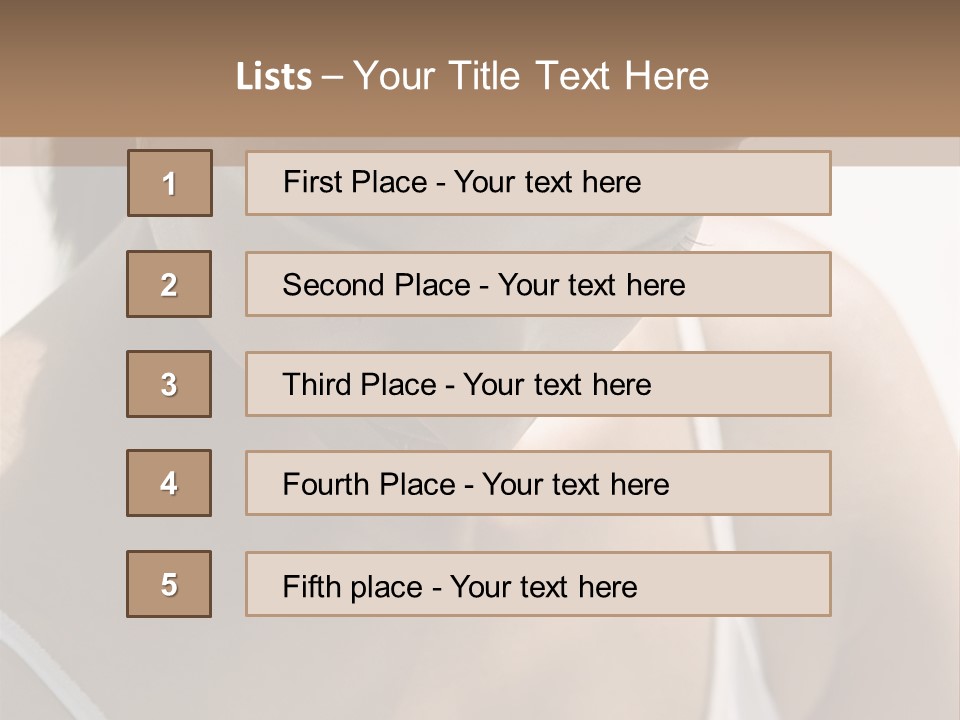Image resolution: width=960 pixels, height=720 pixels.
Task: Click the words "Second Place"
Action: point(376,285)
